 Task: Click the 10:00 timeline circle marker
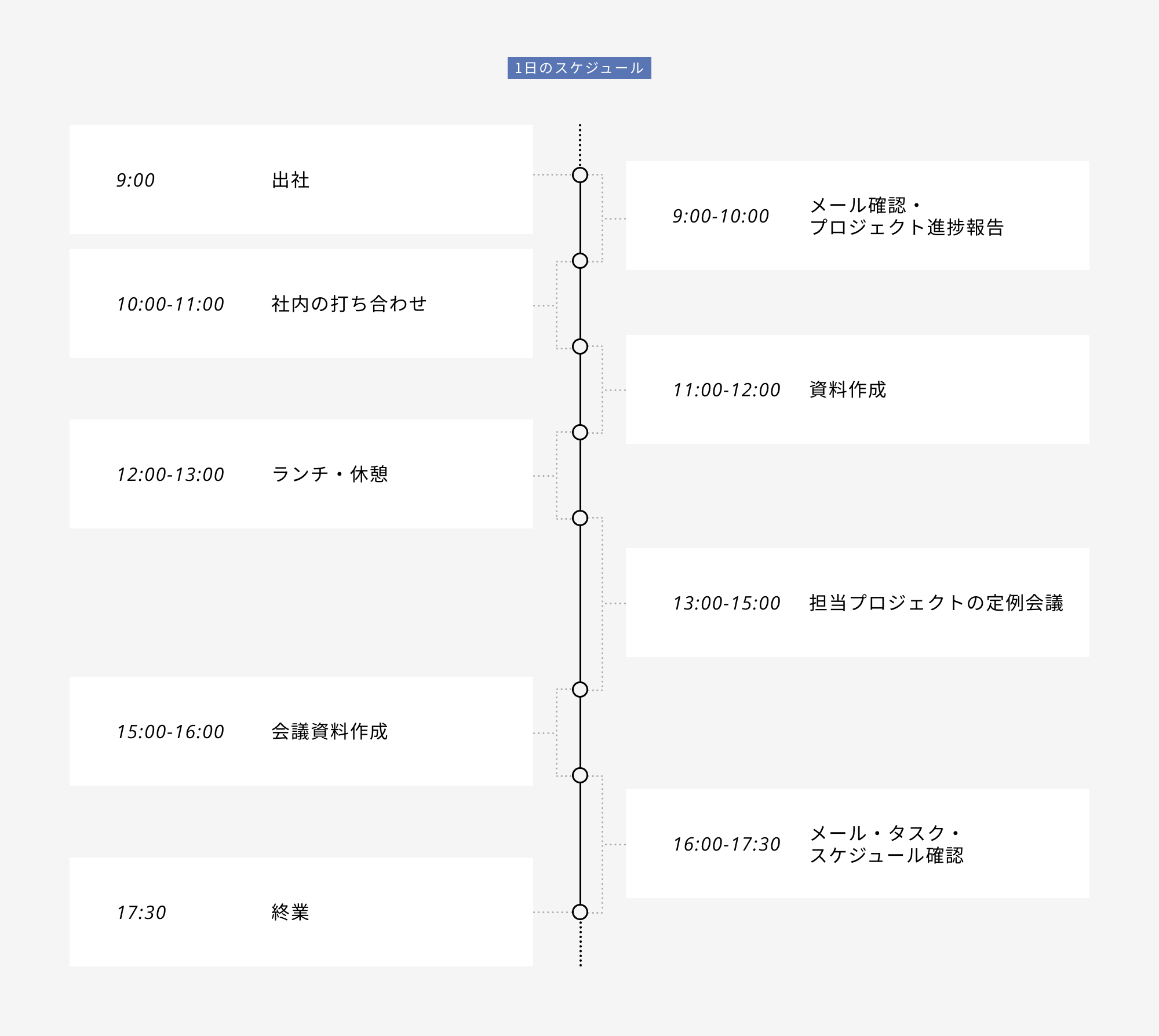click(580, 261)
